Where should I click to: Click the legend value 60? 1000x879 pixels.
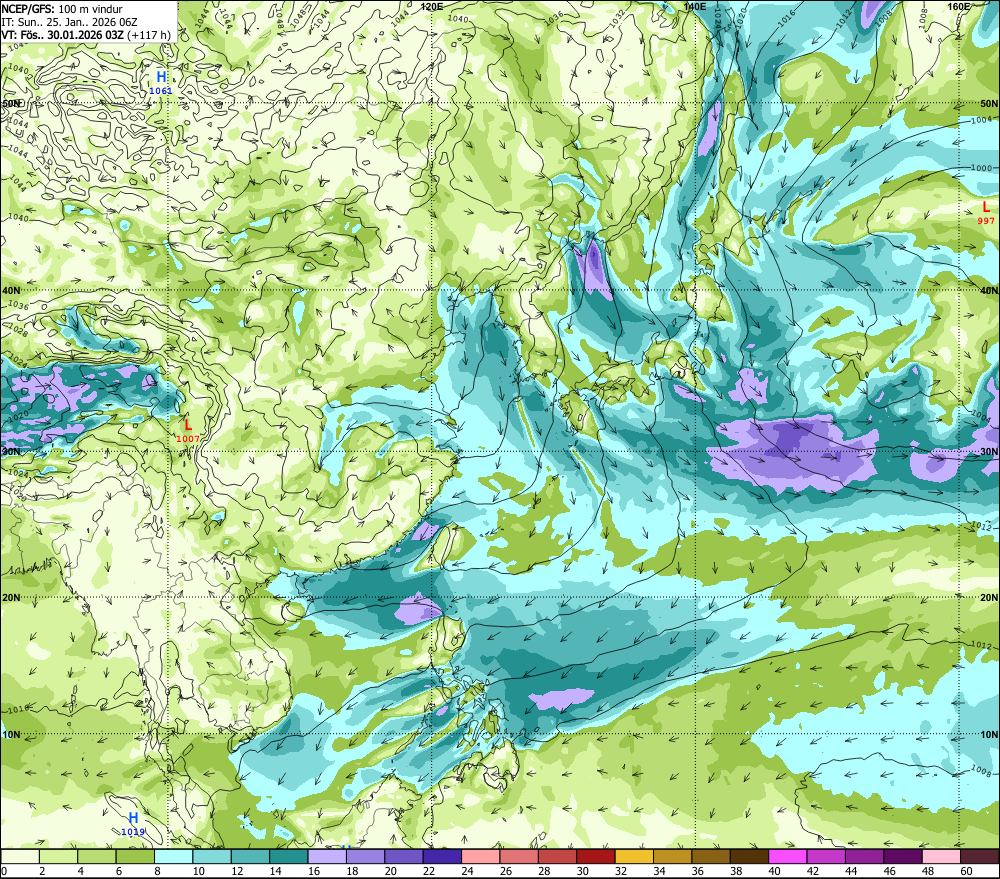coord(966,871)
